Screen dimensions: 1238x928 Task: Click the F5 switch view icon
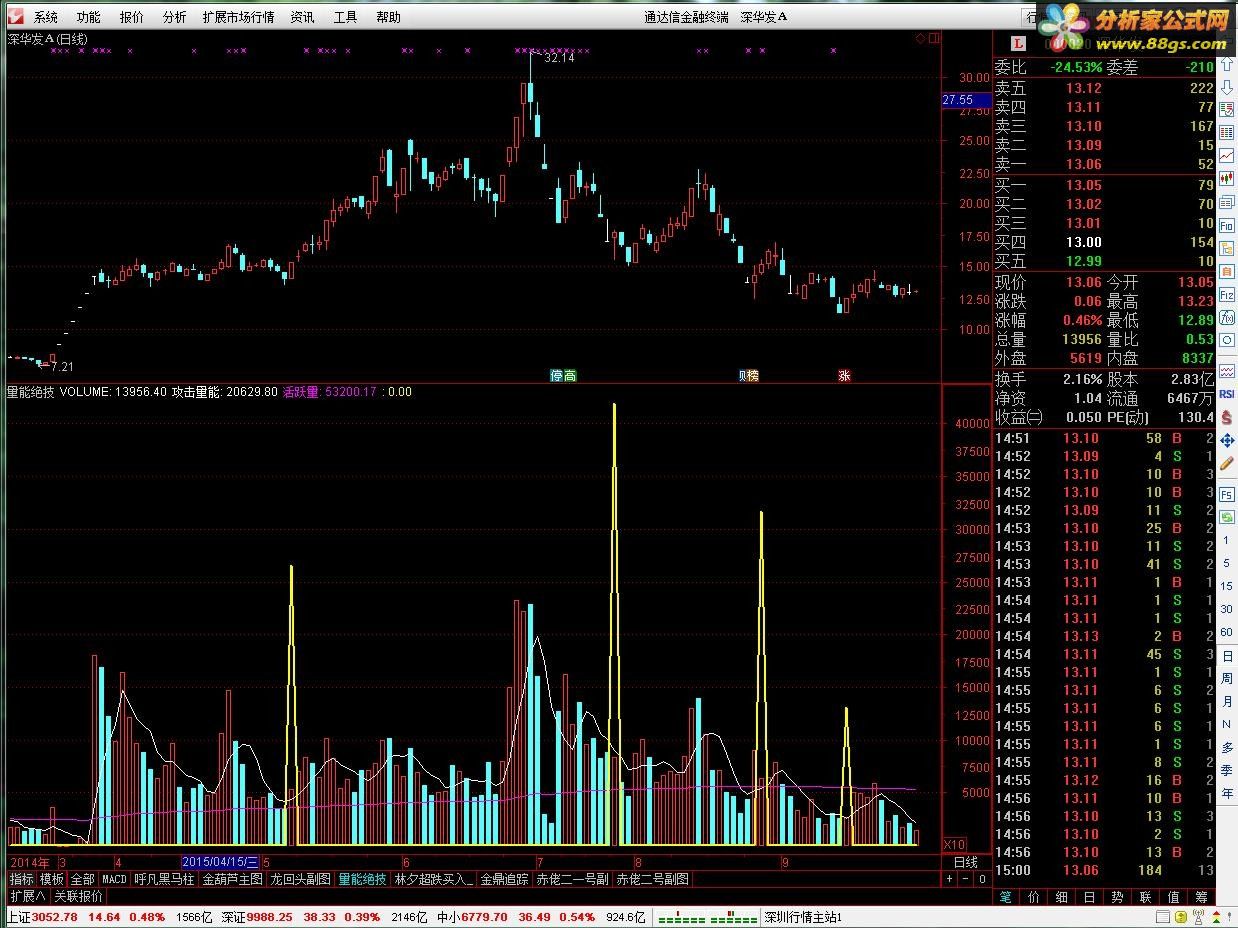1226,494
